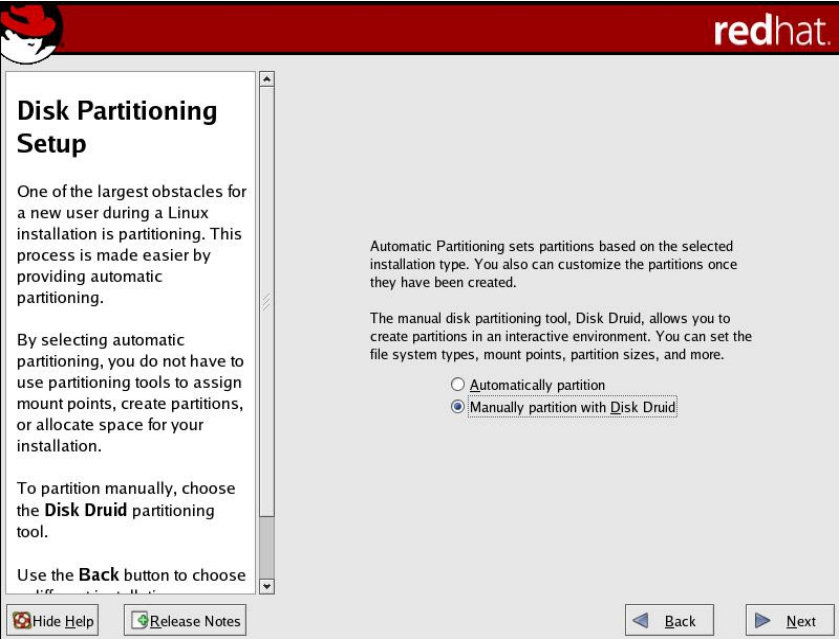Click help panel scrollbar down arrow
The height and width of the screenshot is (640, 839).
[266, 586]
